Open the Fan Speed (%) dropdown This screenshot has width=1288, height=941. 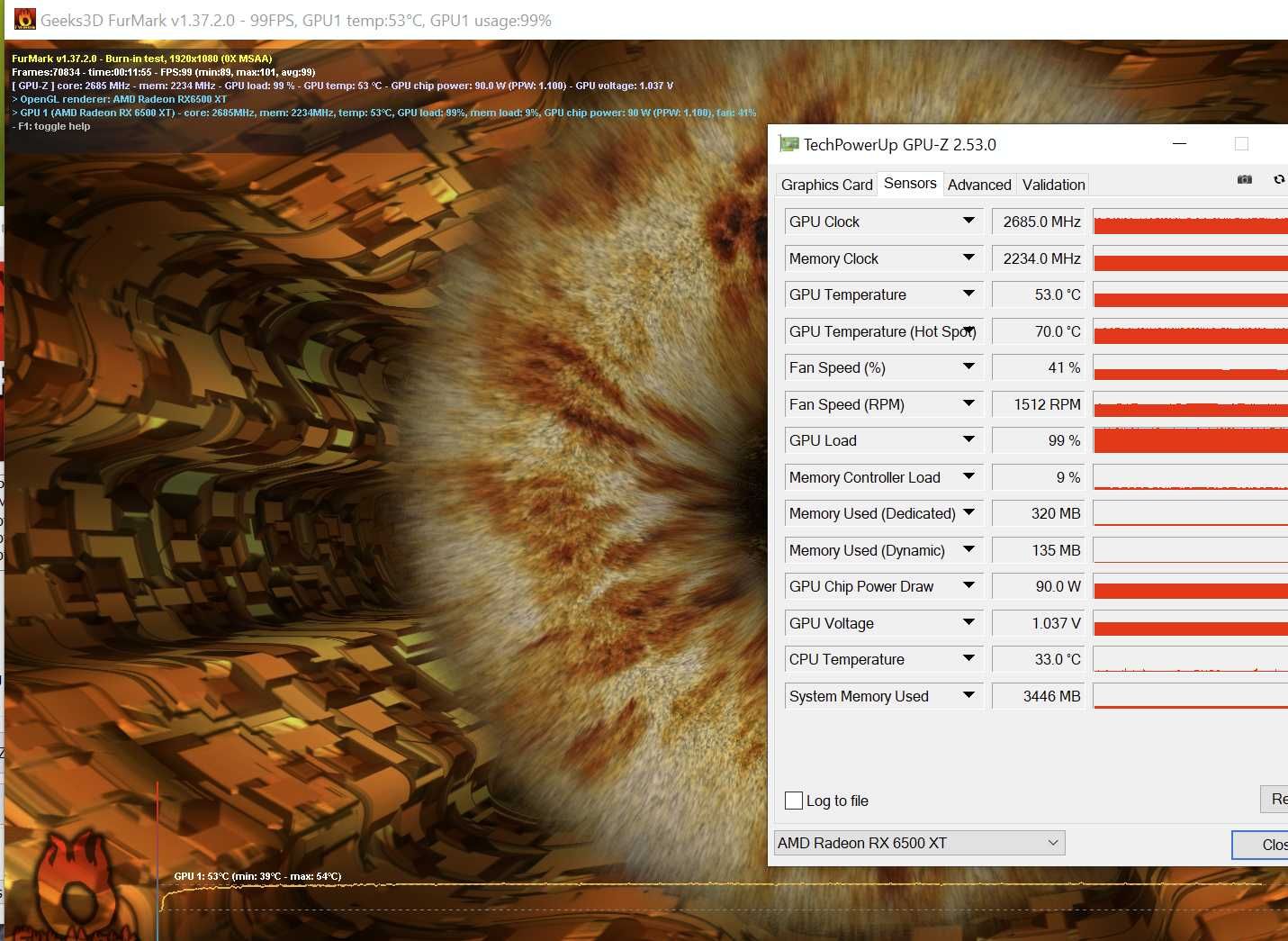tap(968, 366)
